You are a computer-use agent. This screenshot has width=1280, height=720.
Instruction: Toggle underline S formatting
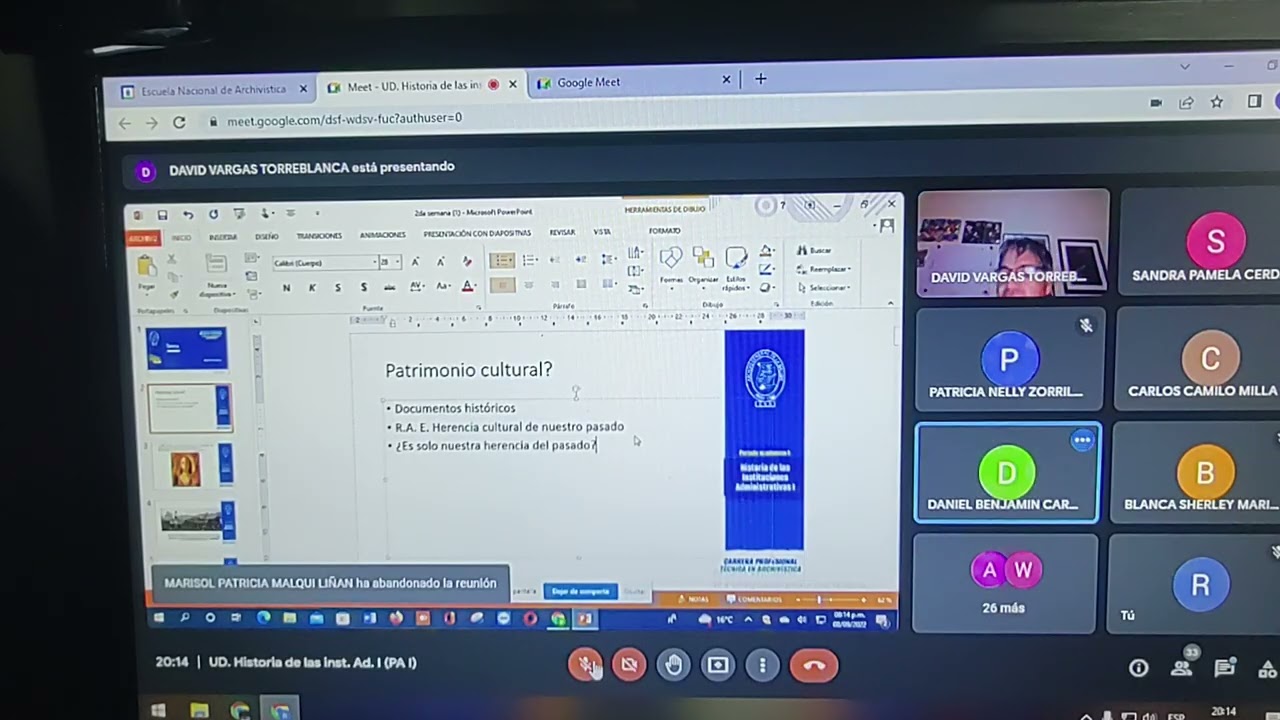[337, 288]
